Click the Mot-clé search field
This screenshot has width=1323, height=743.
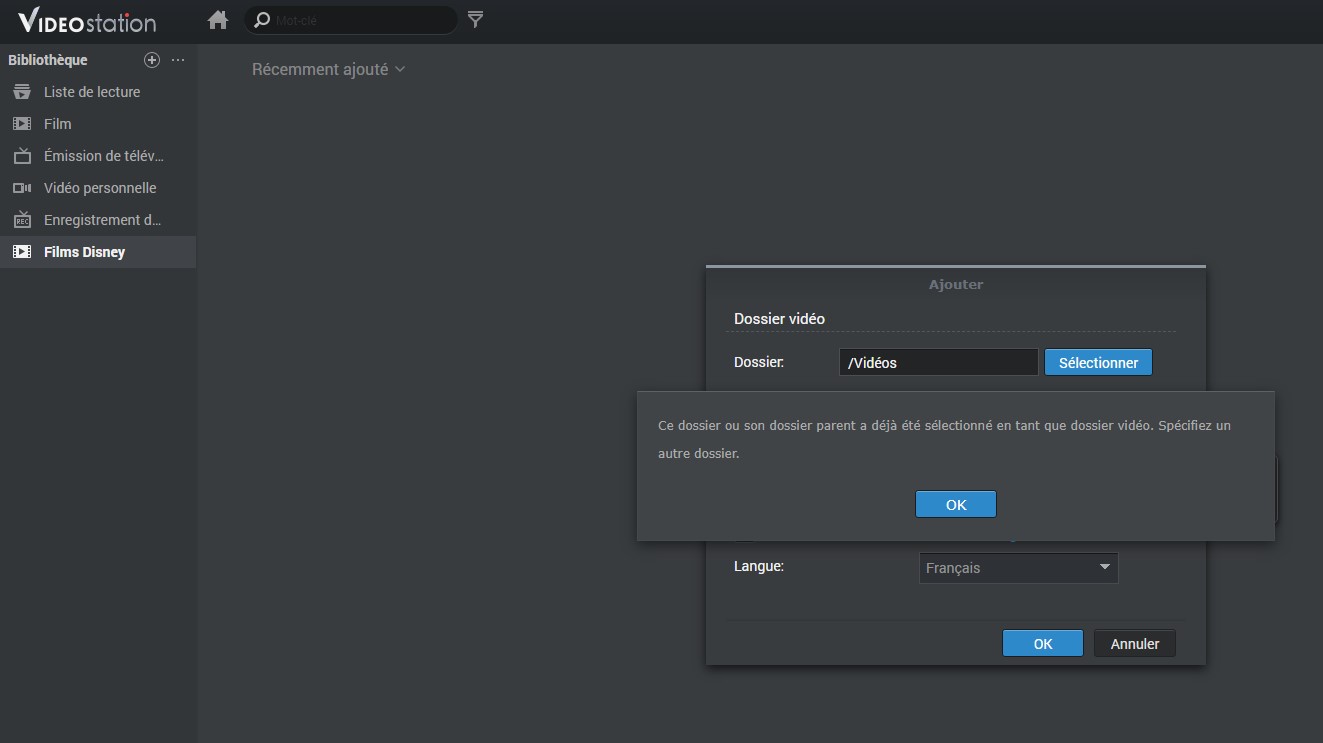coord(360,20)
